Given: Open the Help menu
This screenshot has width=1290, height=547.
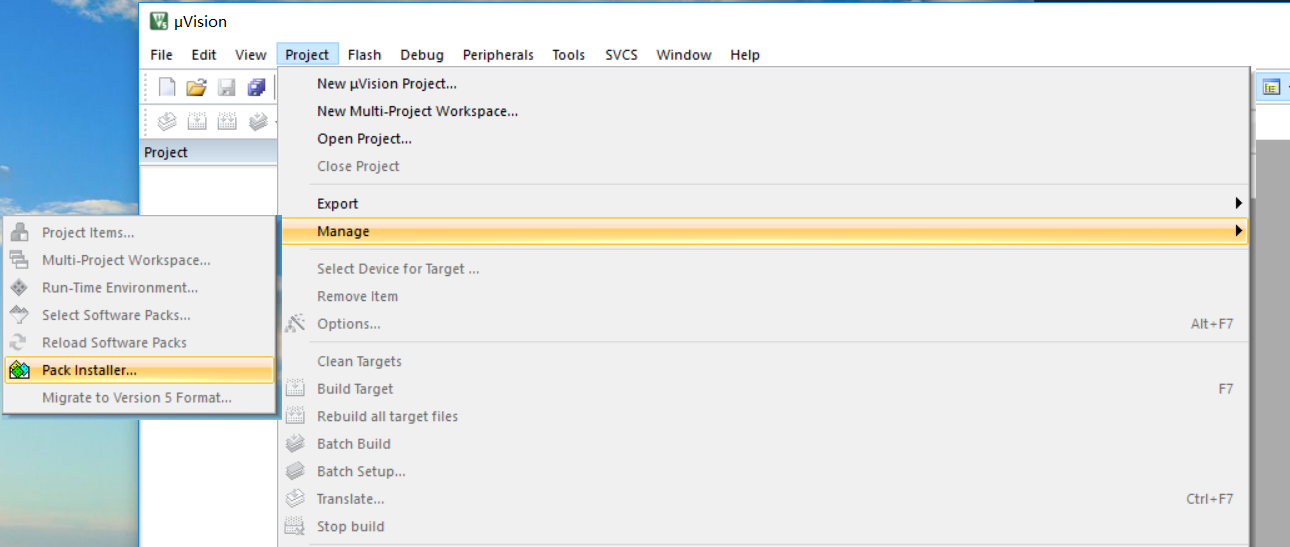Looking at the screenshot, I should pos(745,55).
